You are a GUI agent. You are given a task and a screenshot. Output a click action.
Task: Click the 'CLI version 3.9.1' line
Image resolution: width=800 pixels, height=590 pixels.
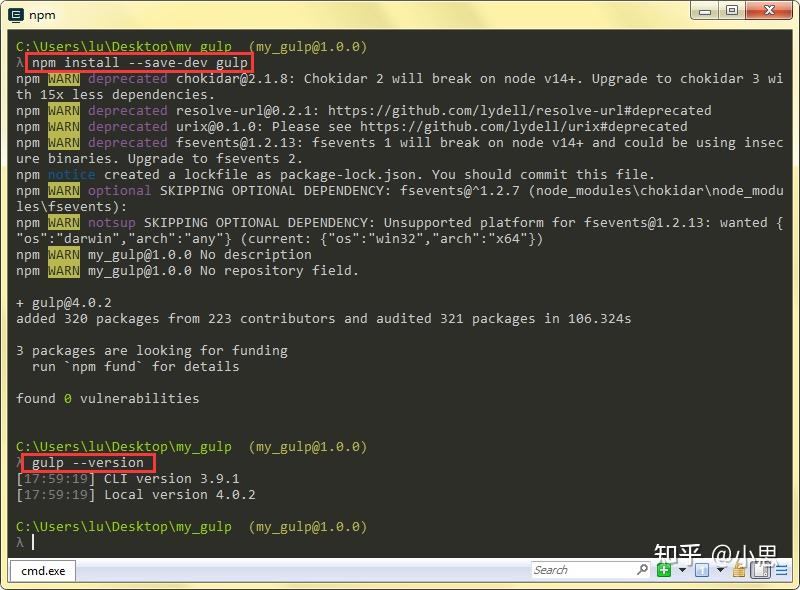click(171, 478)
